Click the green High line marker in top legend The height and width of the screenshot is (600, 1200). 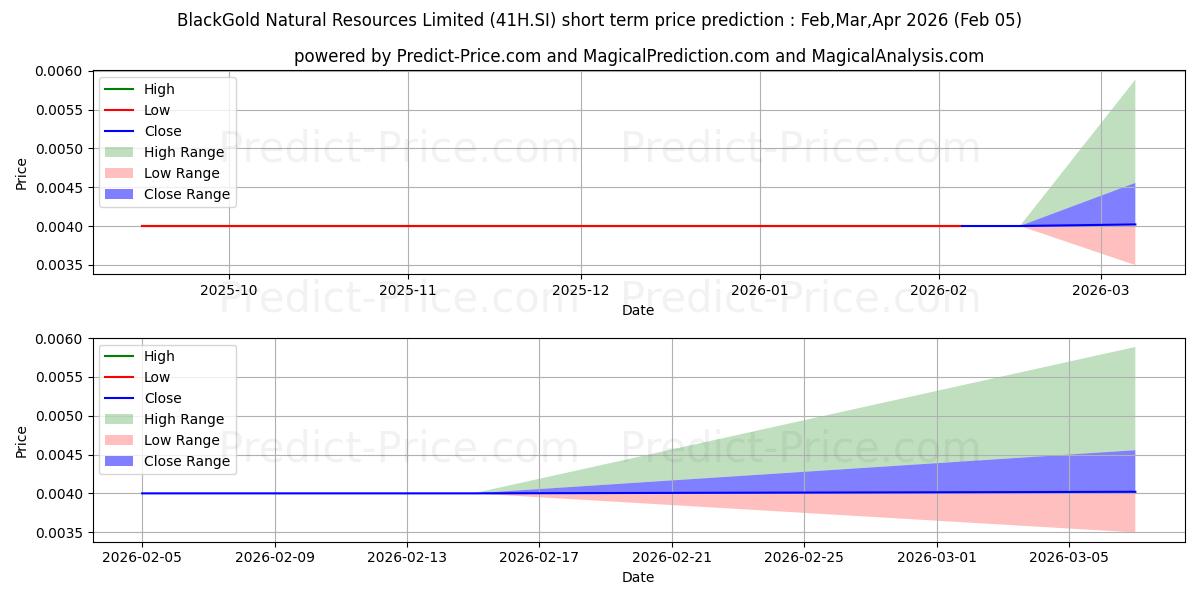121,89
